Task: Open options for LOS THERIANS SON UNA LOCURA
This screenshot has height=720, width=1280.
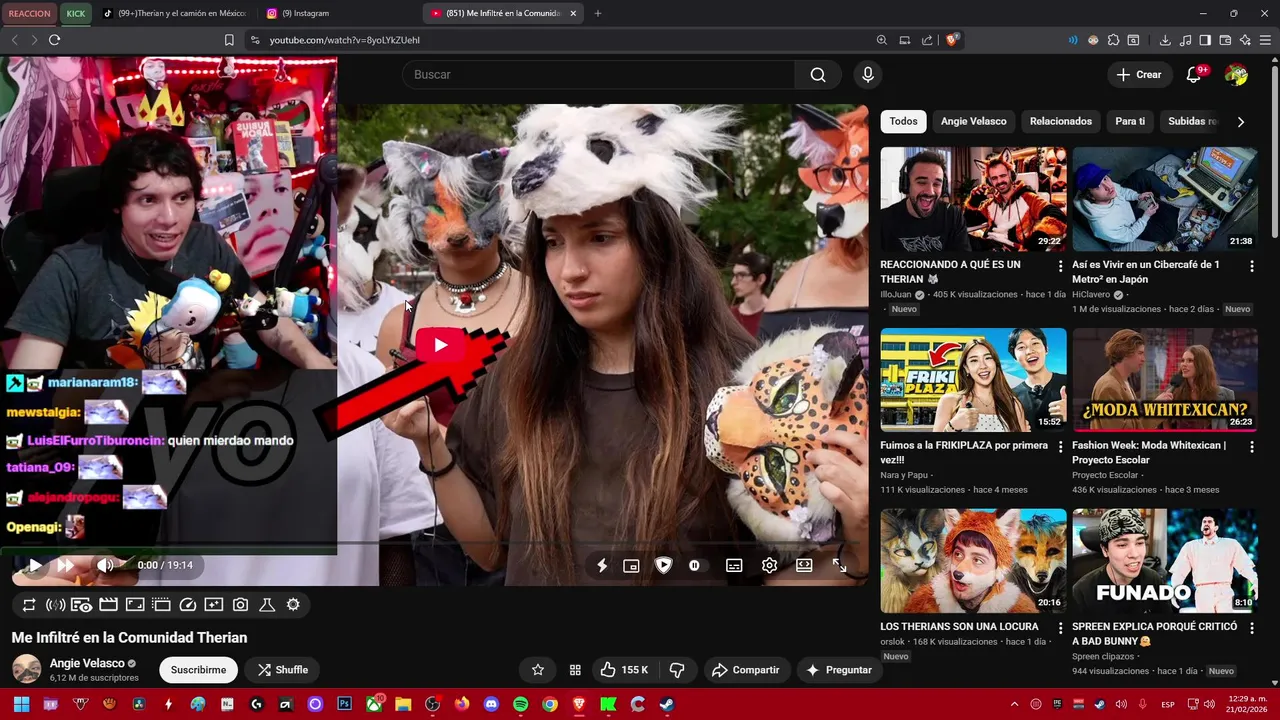Action: pyautogui.click(x=1060, y=628)
